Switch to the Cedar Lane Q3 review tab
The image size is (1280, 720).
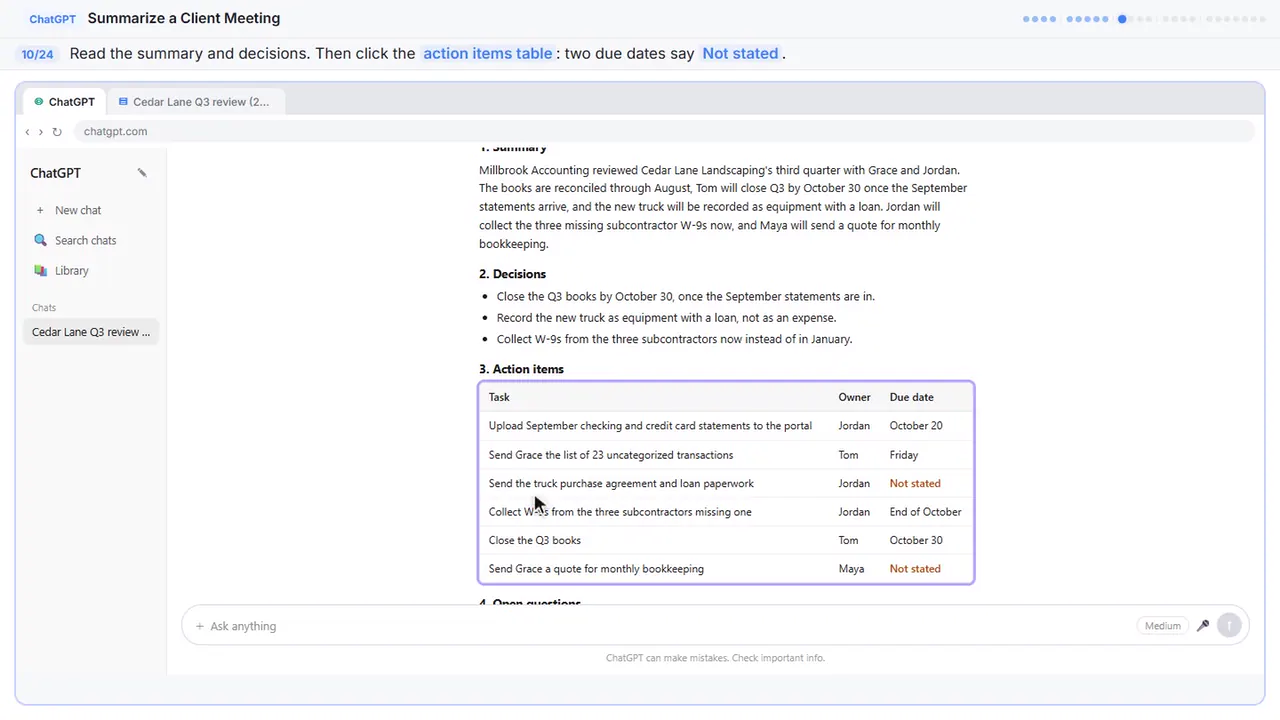click(x=194, y=102)
